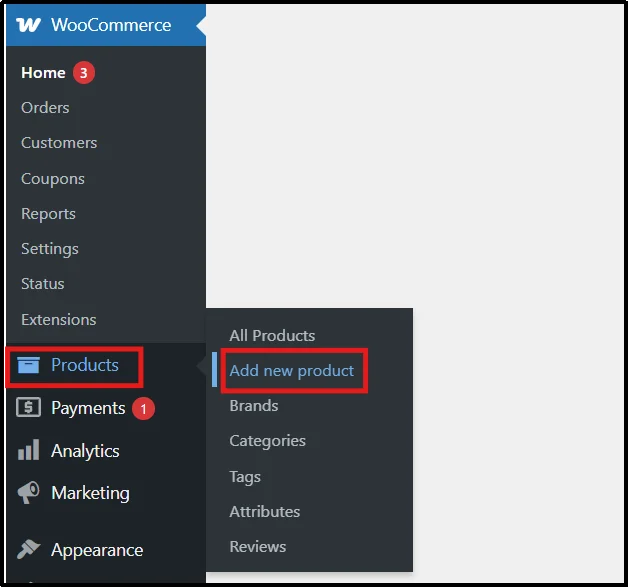
Task: Open the Orders page
Action: [x=45, y=108]
